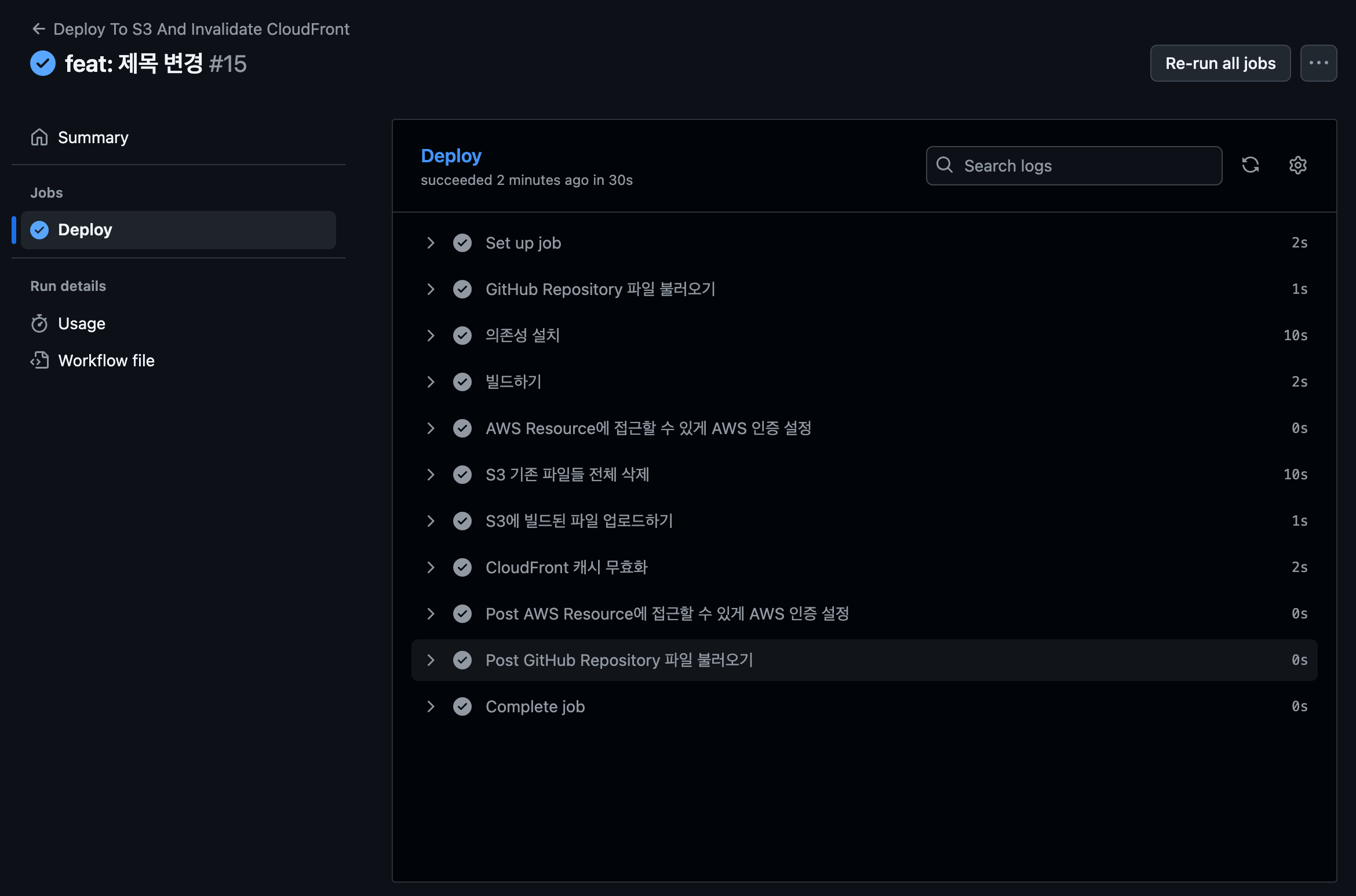This screenshot has width=1356, height=896.
Task: Open the log settings gear icon
Action: (1297, 165)
